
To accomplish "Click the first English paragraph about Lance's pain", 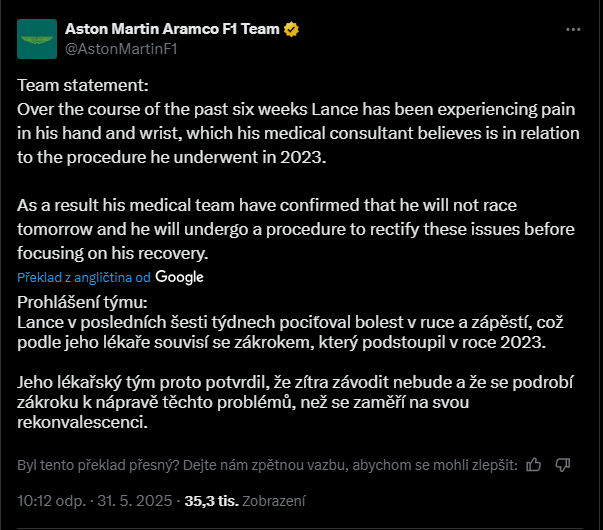I will (x=298, y=133).
